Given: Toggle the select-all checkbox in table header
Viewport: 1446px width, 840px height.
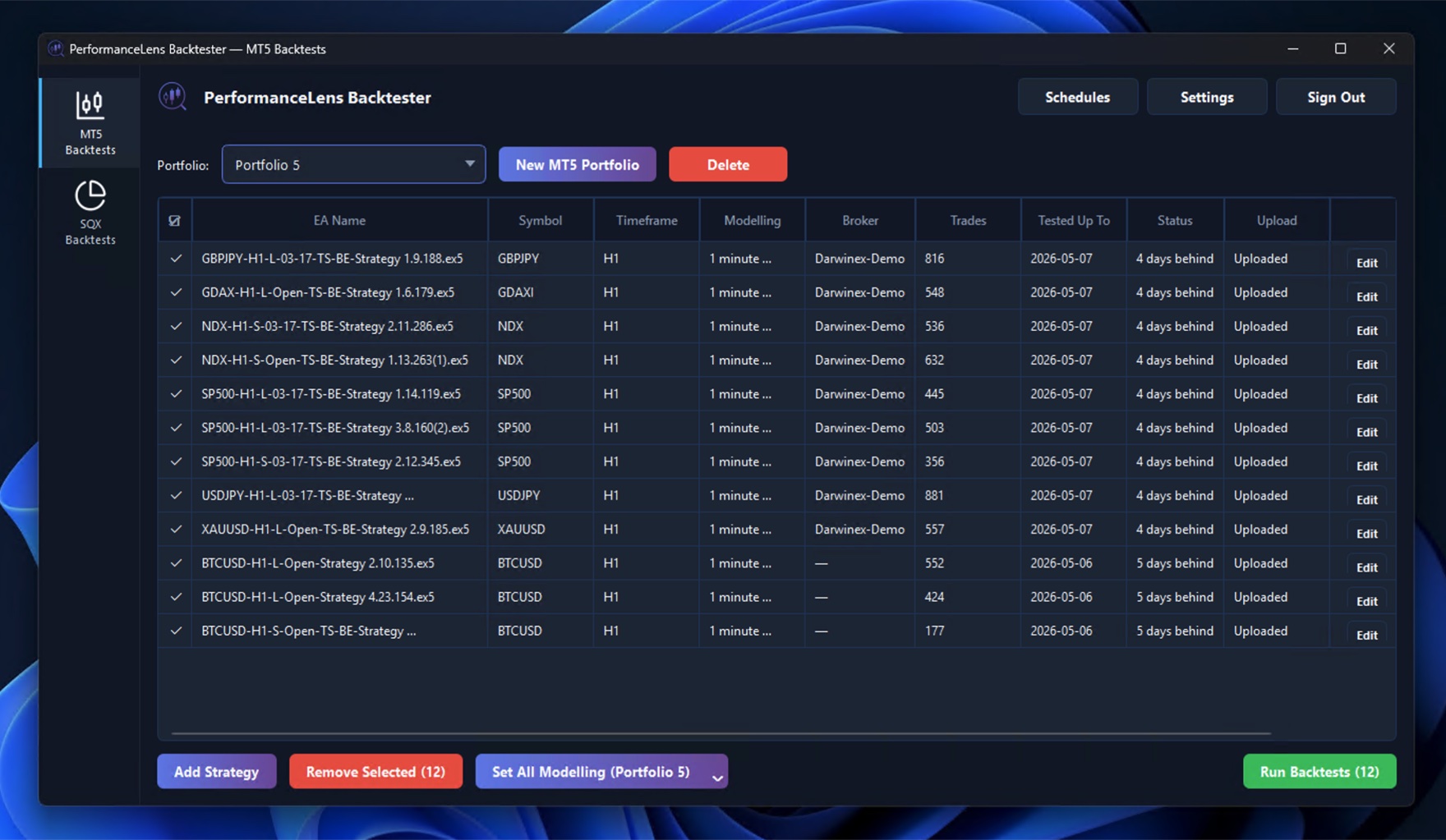Looking at the screenshot, I should (x=174, y=220).
